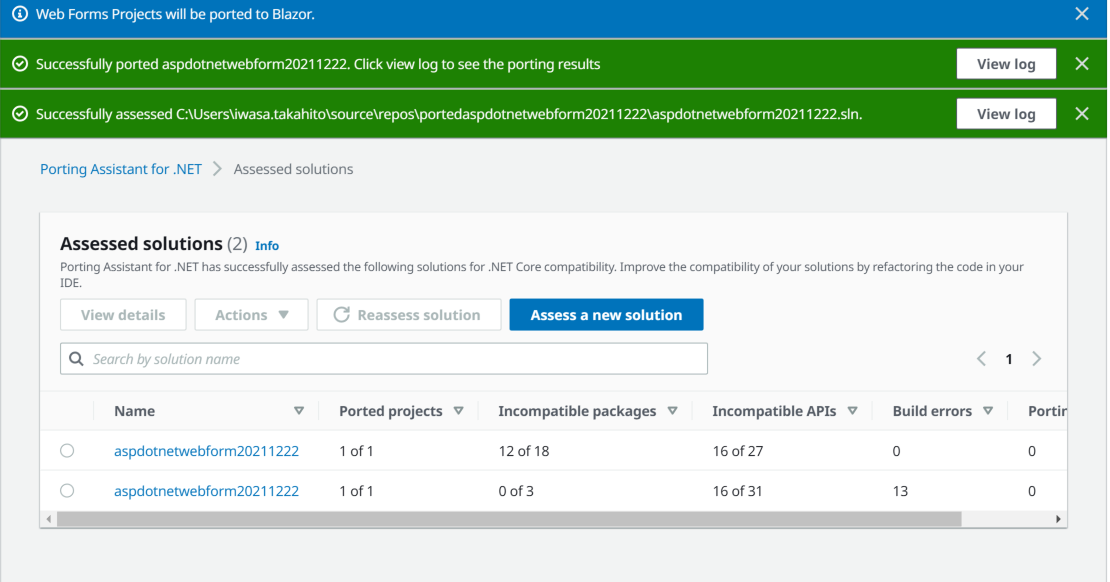Click the search magnifier icon
Screen dimensions: 1110x582
pos(76,358)
